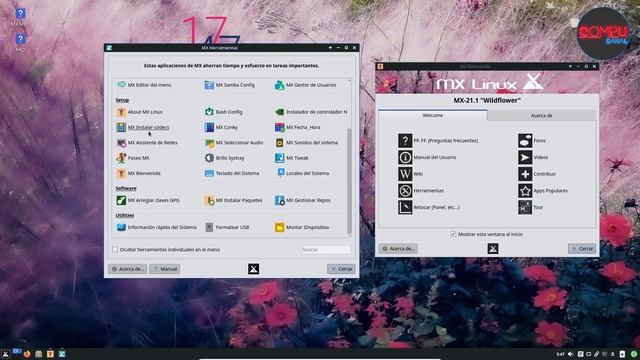Open MX Gestionar Repos

[302, 200]
